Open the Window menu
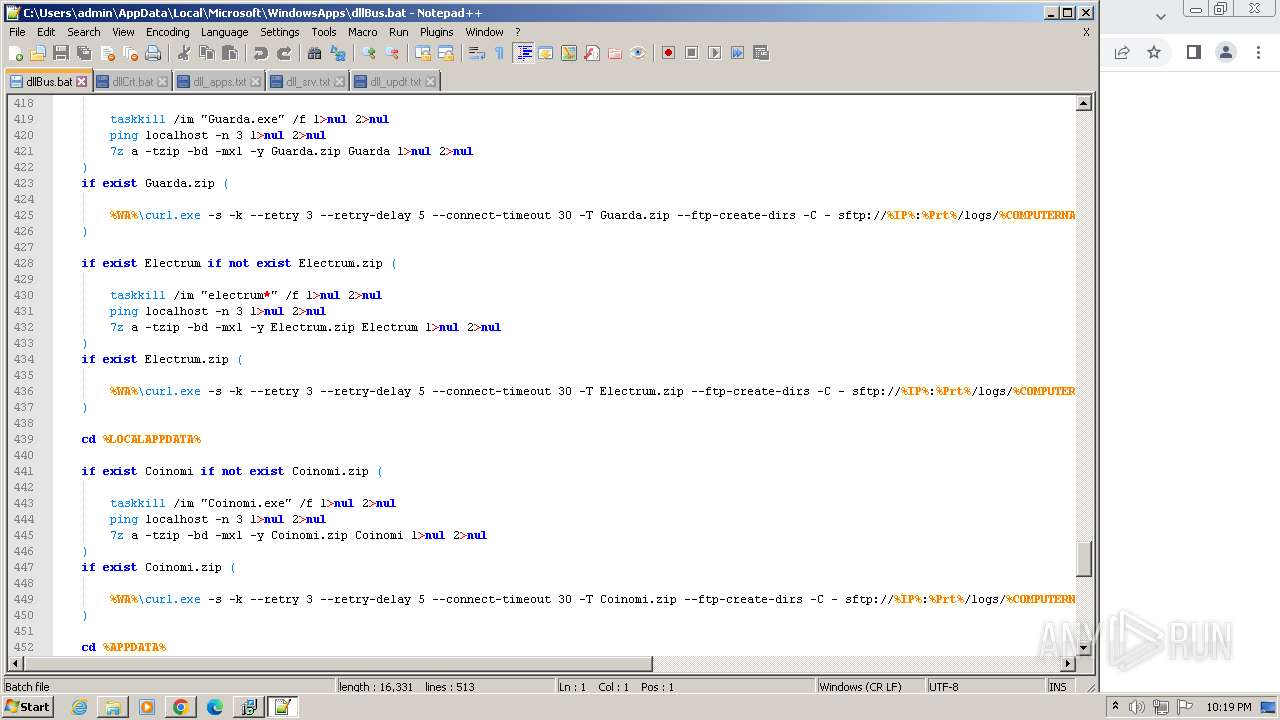 [x=484, y=32]
